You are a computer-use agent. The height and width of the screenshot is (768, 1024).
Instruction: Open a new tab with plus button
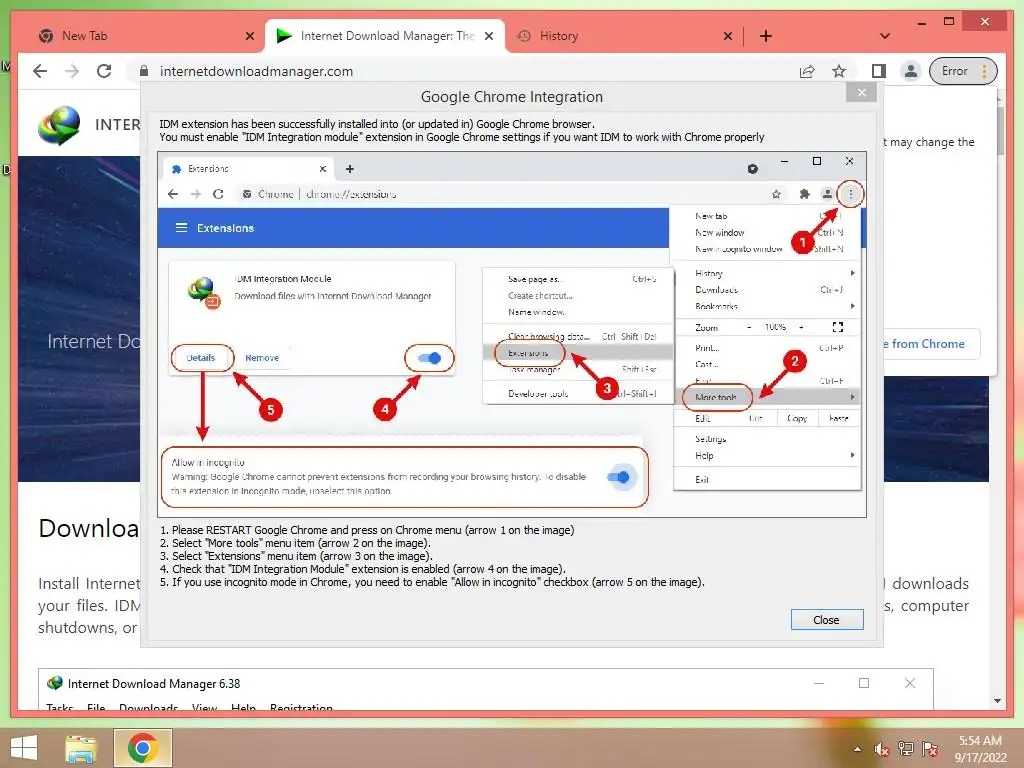765,36
